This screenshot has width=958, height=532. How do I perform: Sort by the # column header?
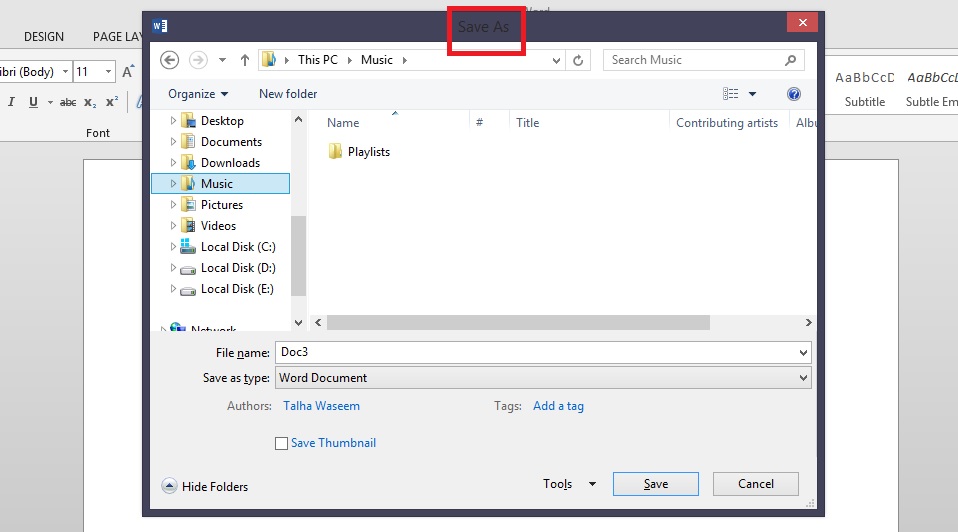coord(480,123)
